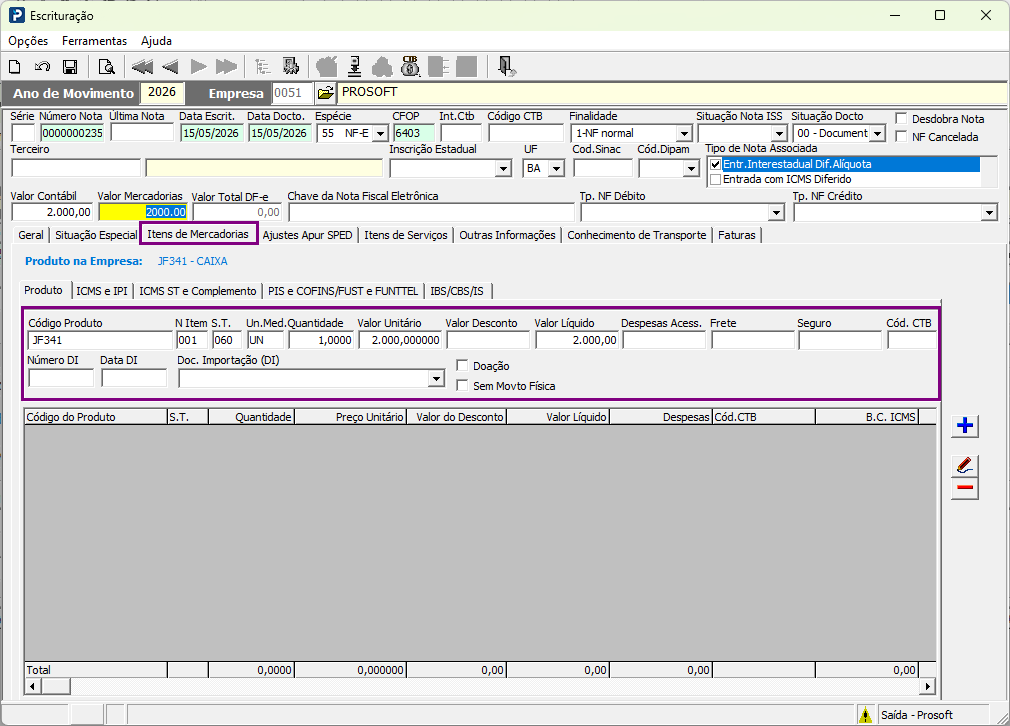Open the Tp. NF Crédito dropdown
The height and width of the screenshot is (726, 1010).
coord(989,213)
